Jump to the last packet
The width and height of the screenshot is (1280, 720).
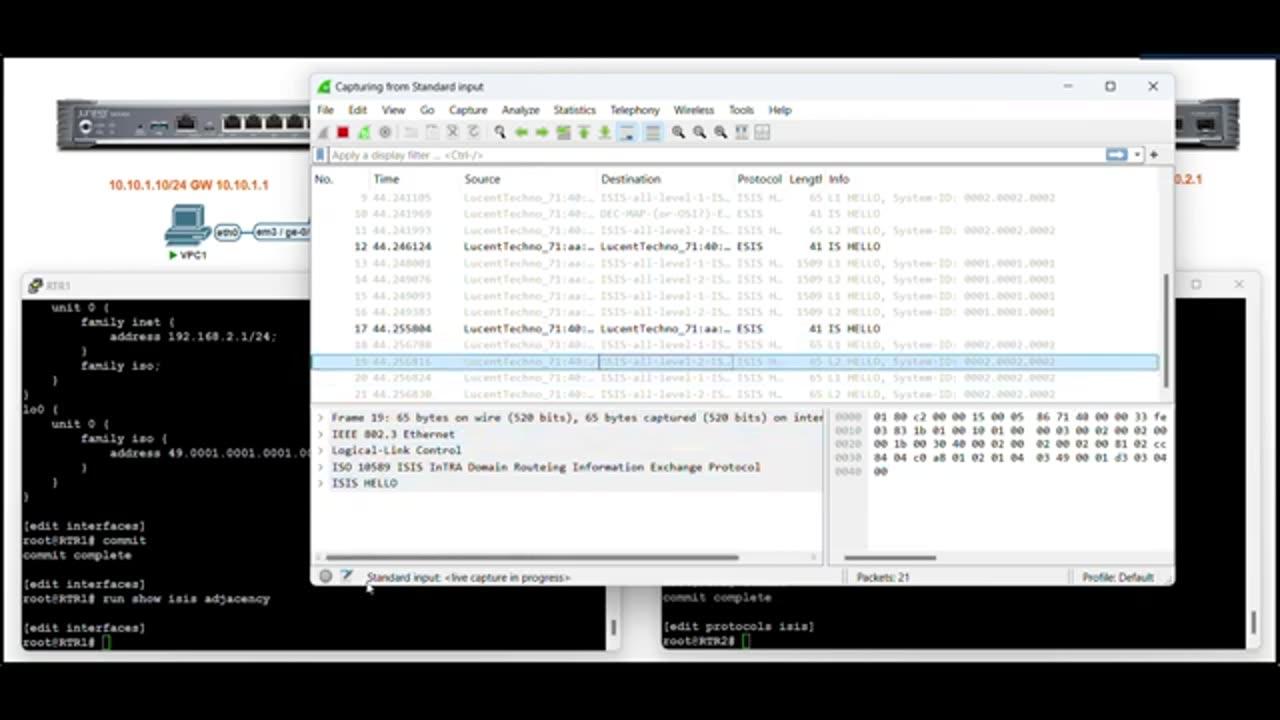pos(605,132)
